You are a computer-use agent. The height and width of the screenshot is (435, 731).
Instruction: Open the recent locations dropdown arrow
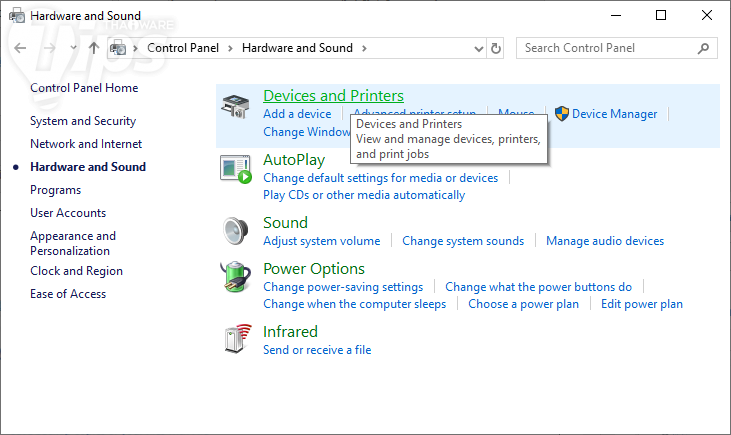(73, 48)
